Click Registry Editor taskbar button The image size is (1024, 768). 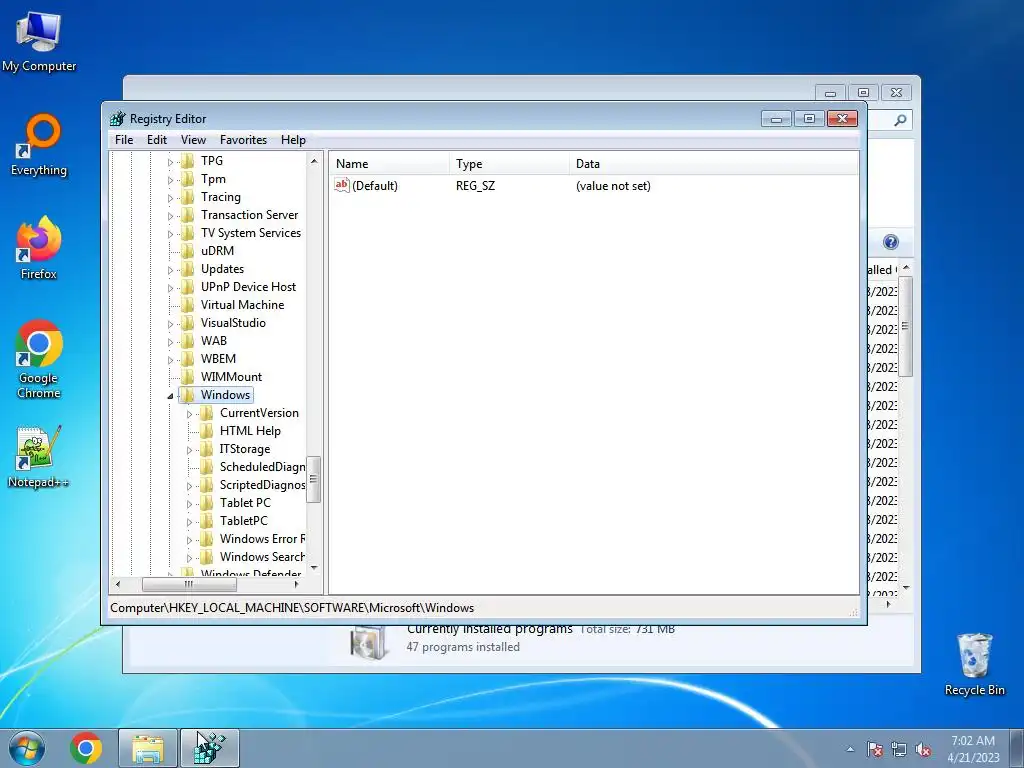tap(210, 748)
